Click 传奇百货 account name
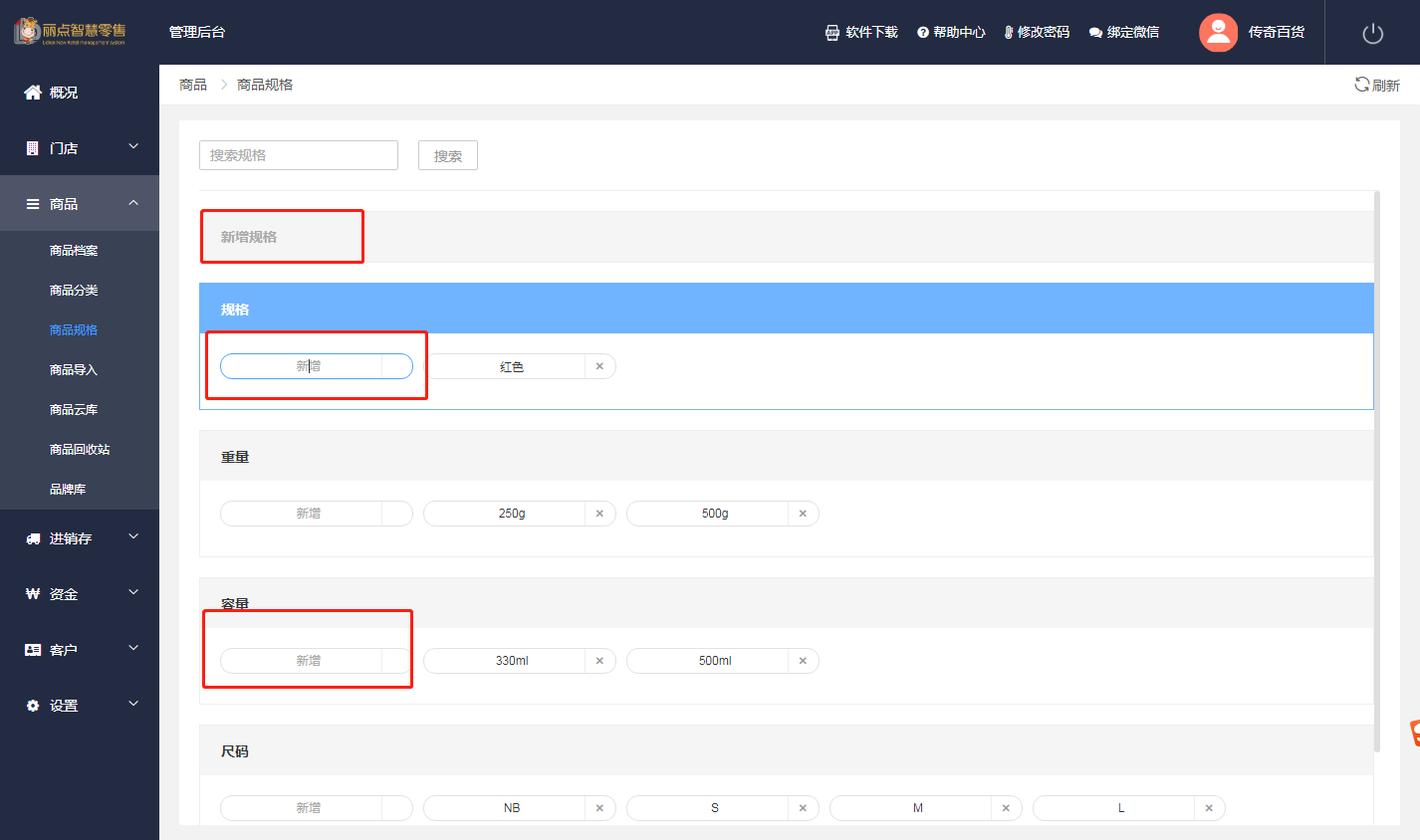 pyautogui.click(x=1277, y=33)
